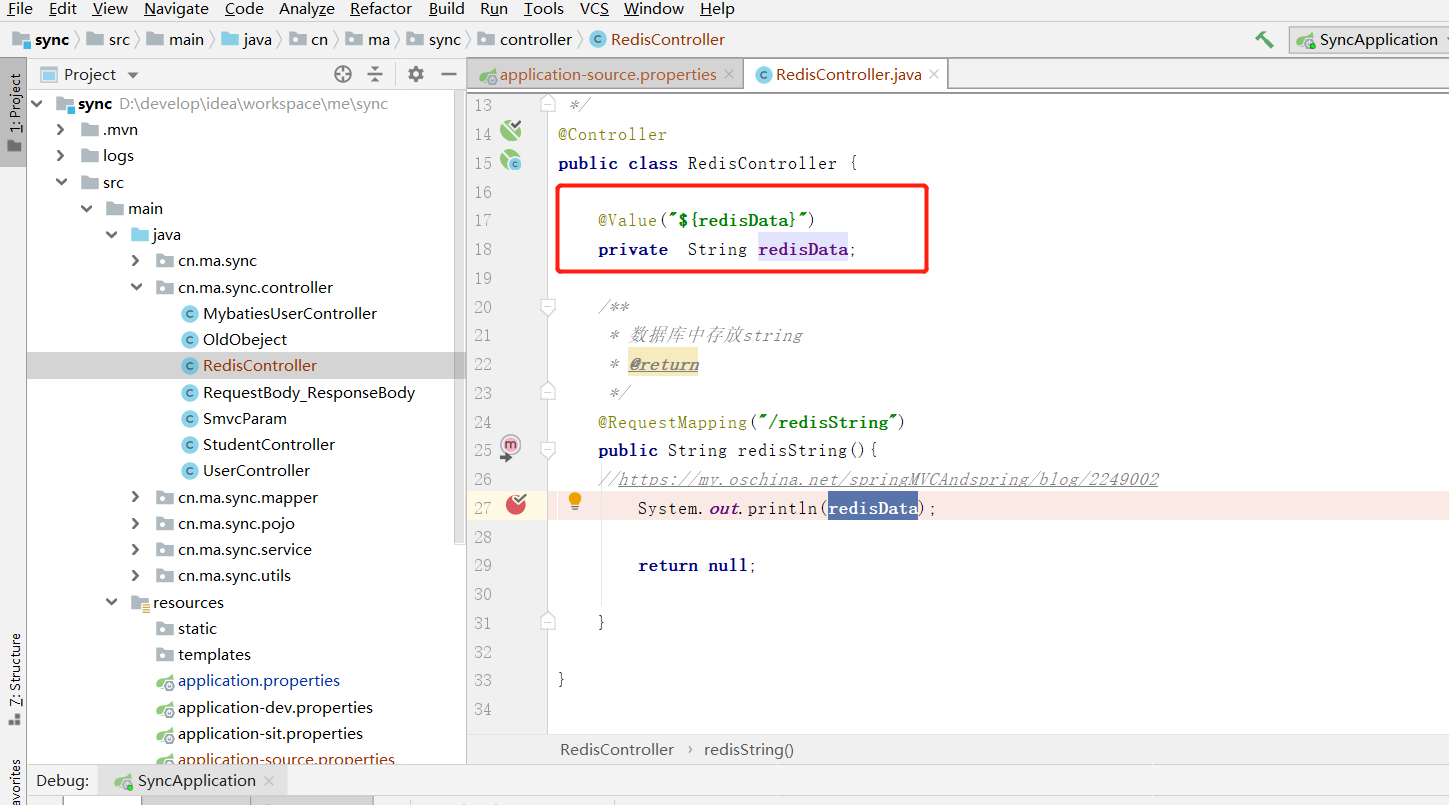Open the oschina blog link in comment
The height and width of the screenshot is (805, 1449).
click(x=888, y=479)
